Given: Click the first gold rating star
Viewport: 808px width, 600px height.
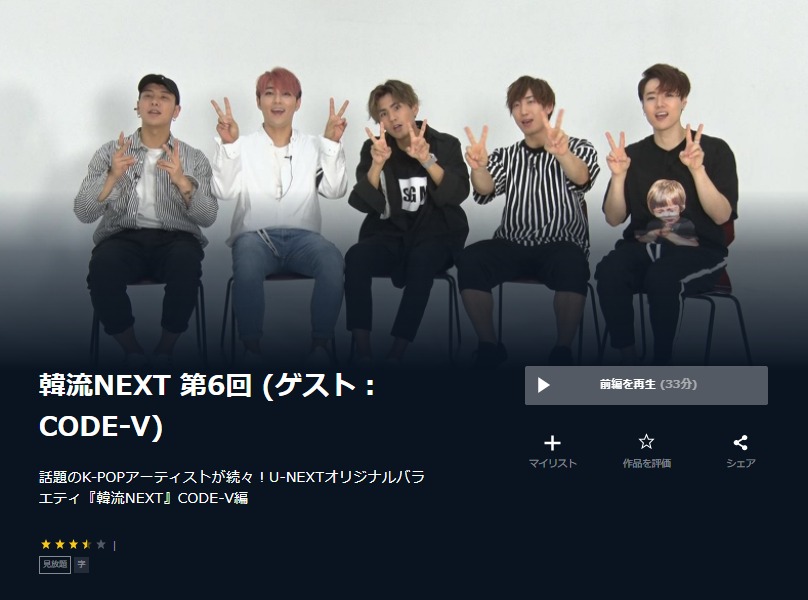Looking at the screenshot, I should click(x=46, y=544).
